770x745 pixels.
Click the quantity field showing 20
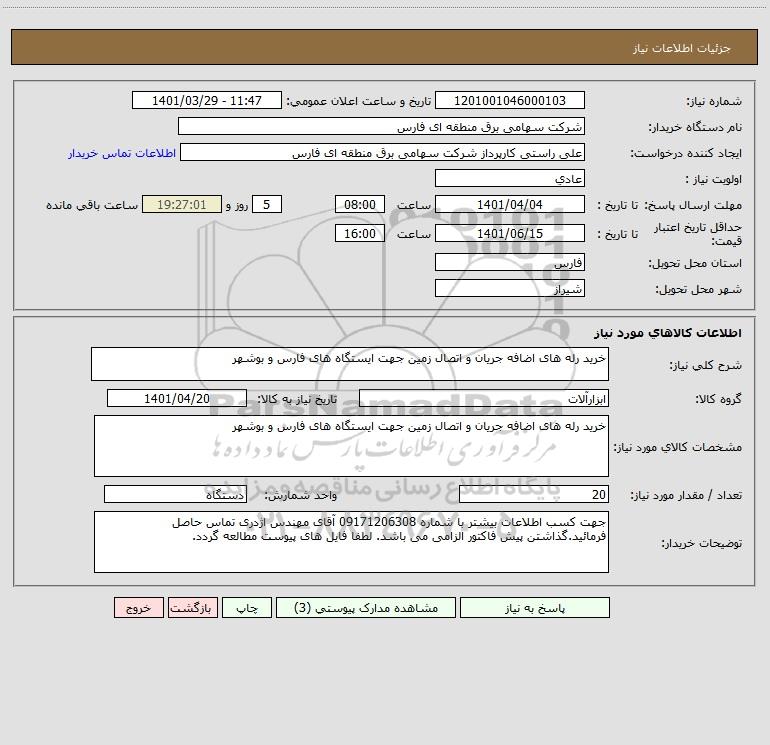(534, 495)
